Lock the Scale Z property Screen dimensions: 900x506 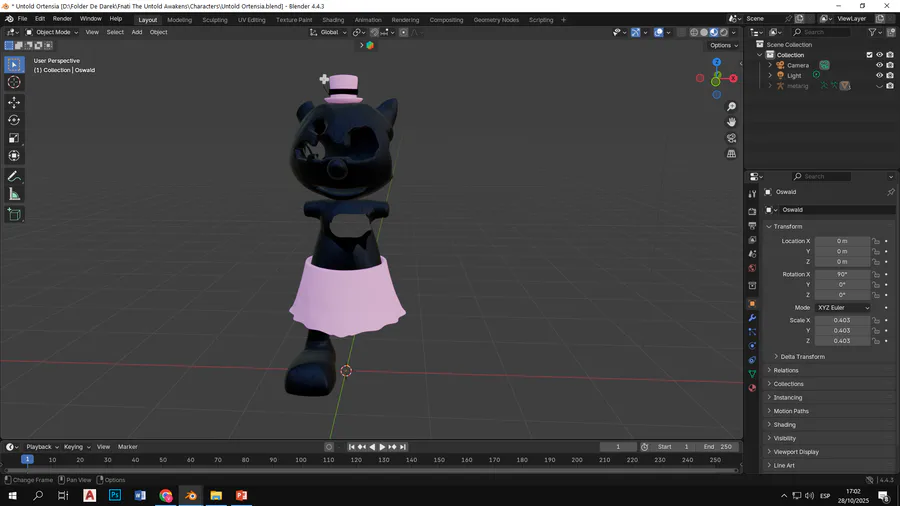pos(876,341)
